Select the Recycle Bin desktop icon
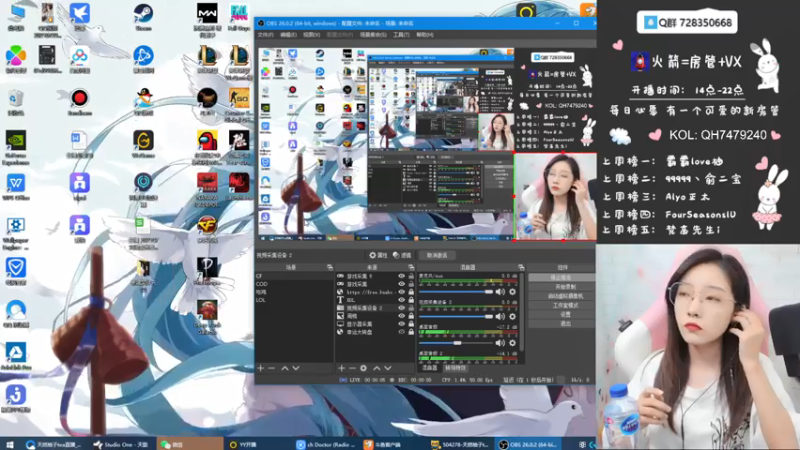The width and height of the screenshot is (800, 450). tap(15, 102)
